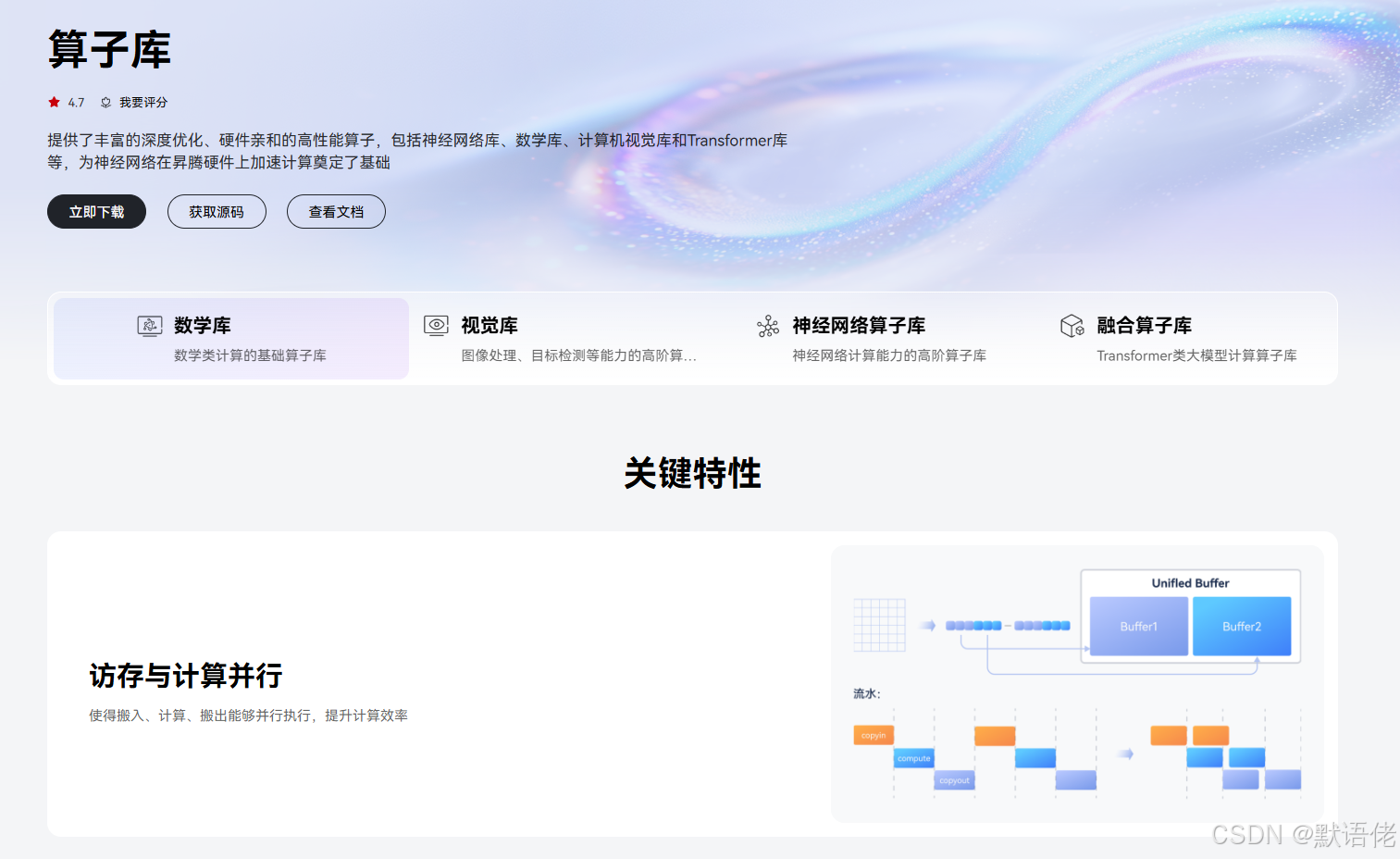Click the 立即下载 button
The width and height of the screenshot is (1400, 859).
click(x=96, y=211)
